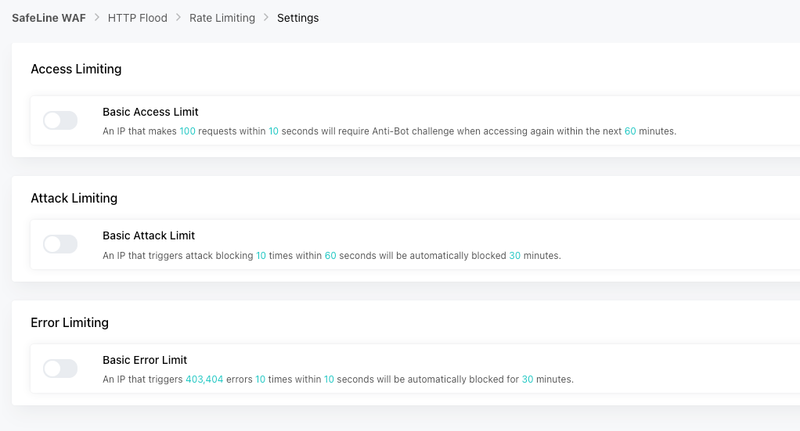Screen dimensions: 800x431
Task: Edit error limit 10 seconds window
Action: coord(329,379)
